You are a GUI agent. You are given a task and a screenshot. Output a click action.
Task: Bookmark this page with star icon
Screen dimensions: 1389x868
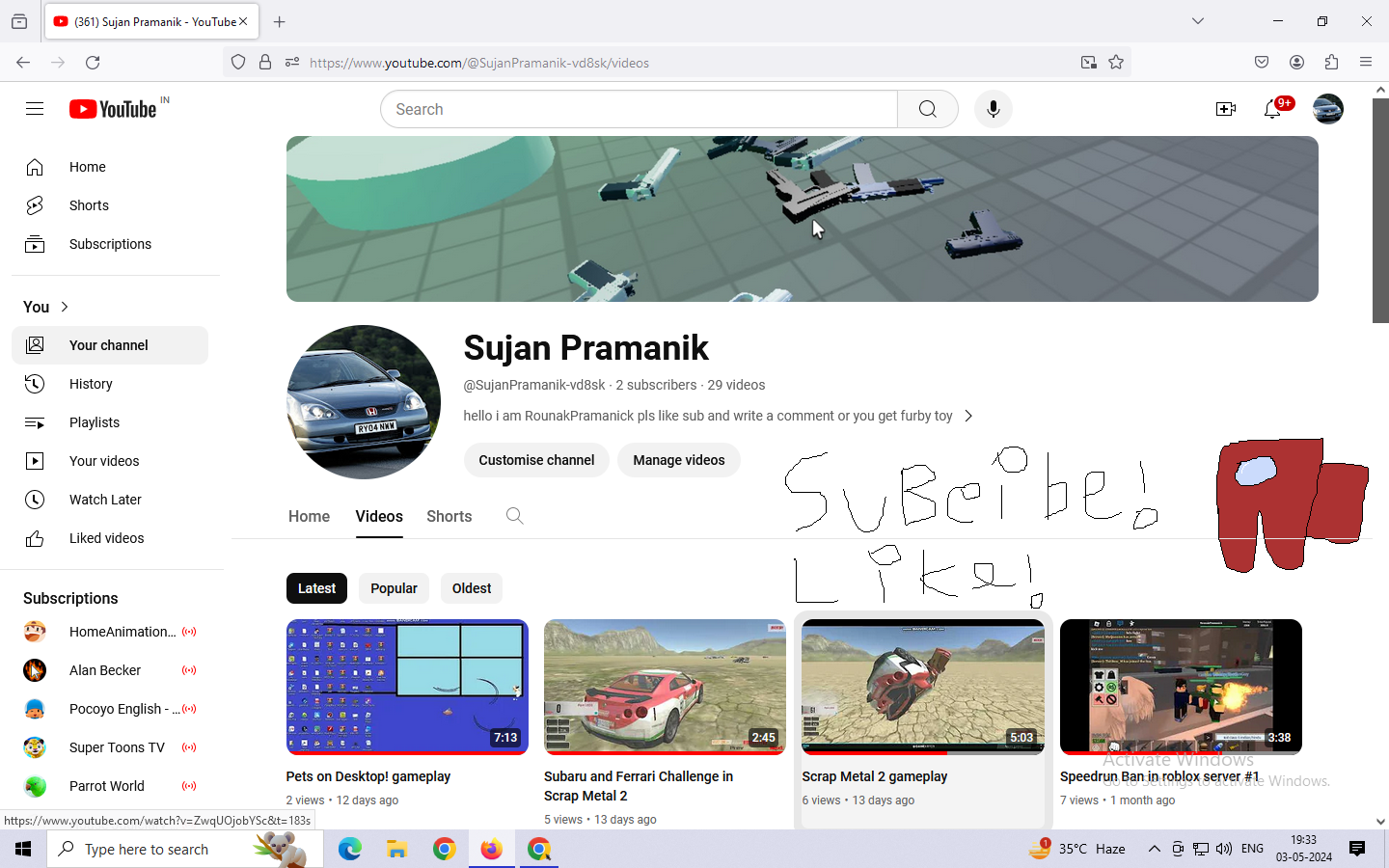click(1116, 63)
